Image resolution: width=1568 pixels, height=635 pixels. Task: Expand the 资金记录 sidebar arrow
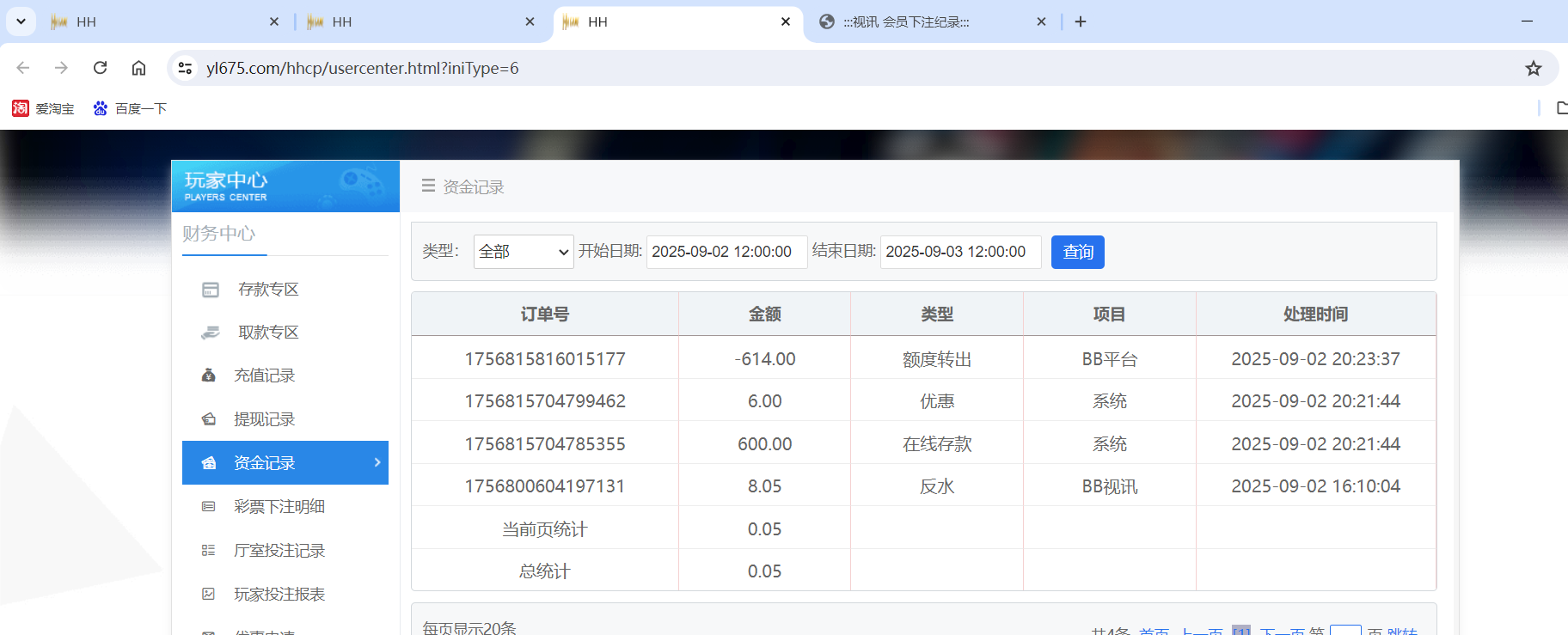[377, 462]
